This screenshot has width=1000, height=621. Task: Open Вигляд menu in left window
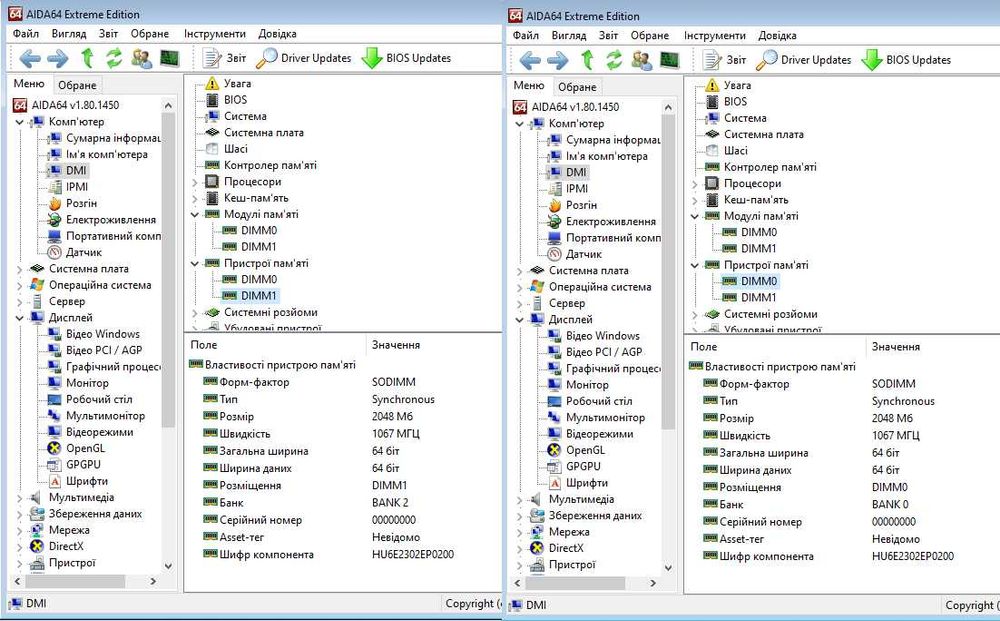click(68, 34)
